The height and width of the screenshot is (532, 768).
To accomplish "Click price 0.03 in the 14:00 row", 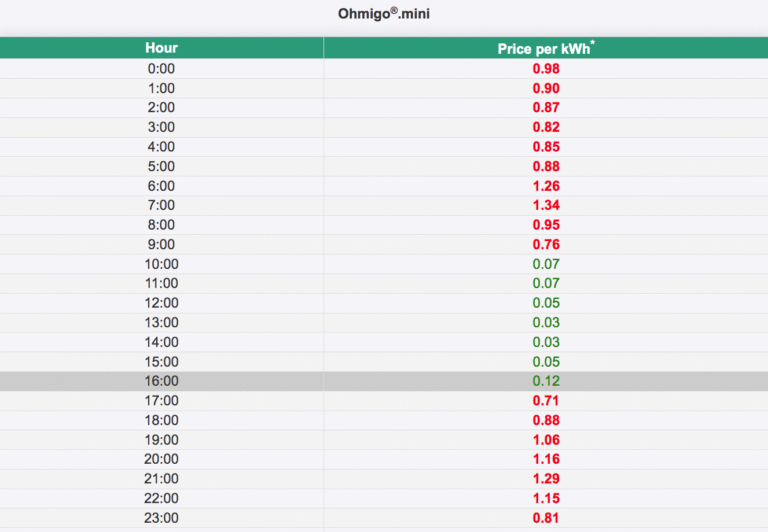I will click(546, 342).
